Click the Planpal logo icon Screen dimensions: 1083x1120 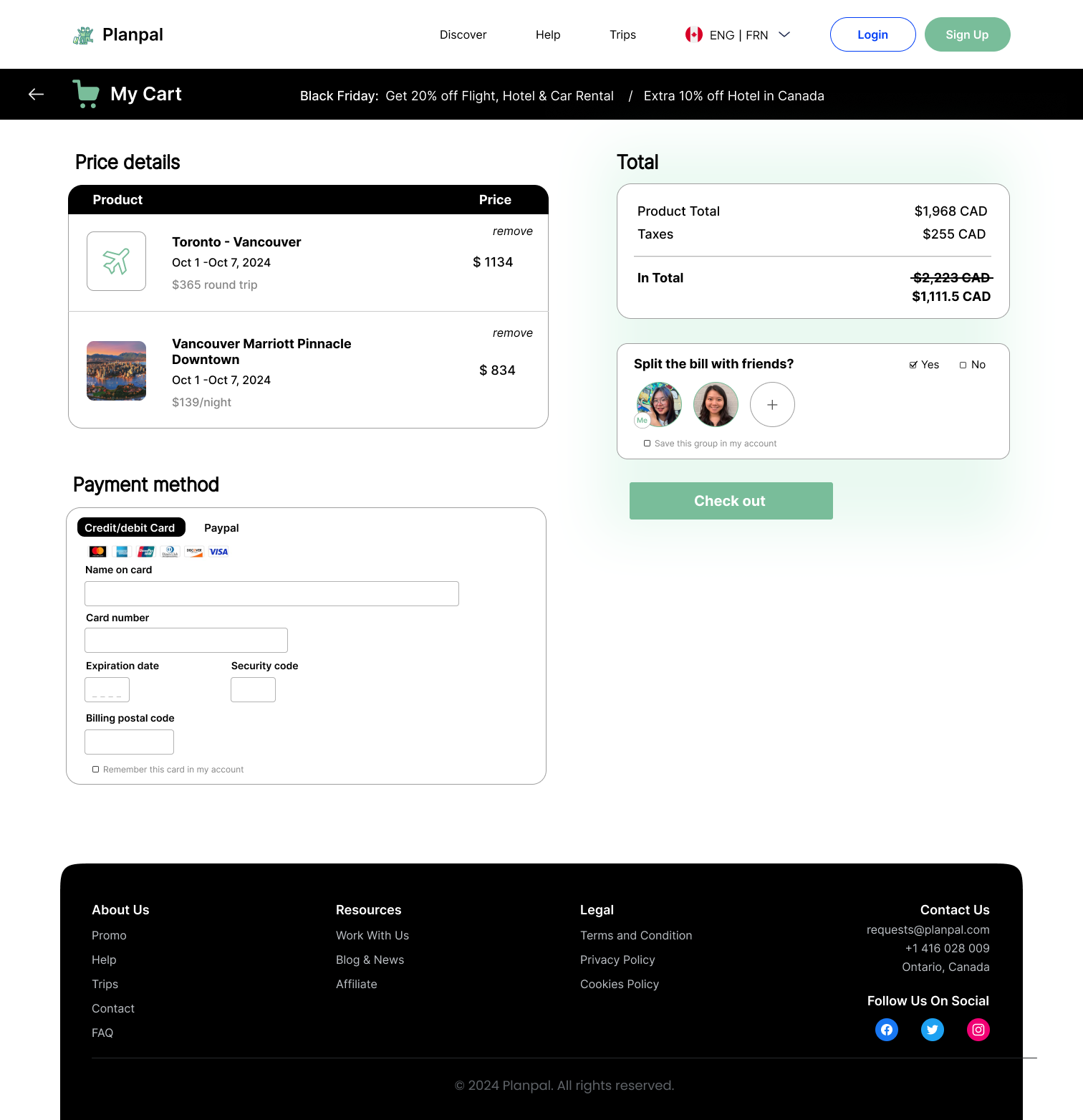pos(84,35)
